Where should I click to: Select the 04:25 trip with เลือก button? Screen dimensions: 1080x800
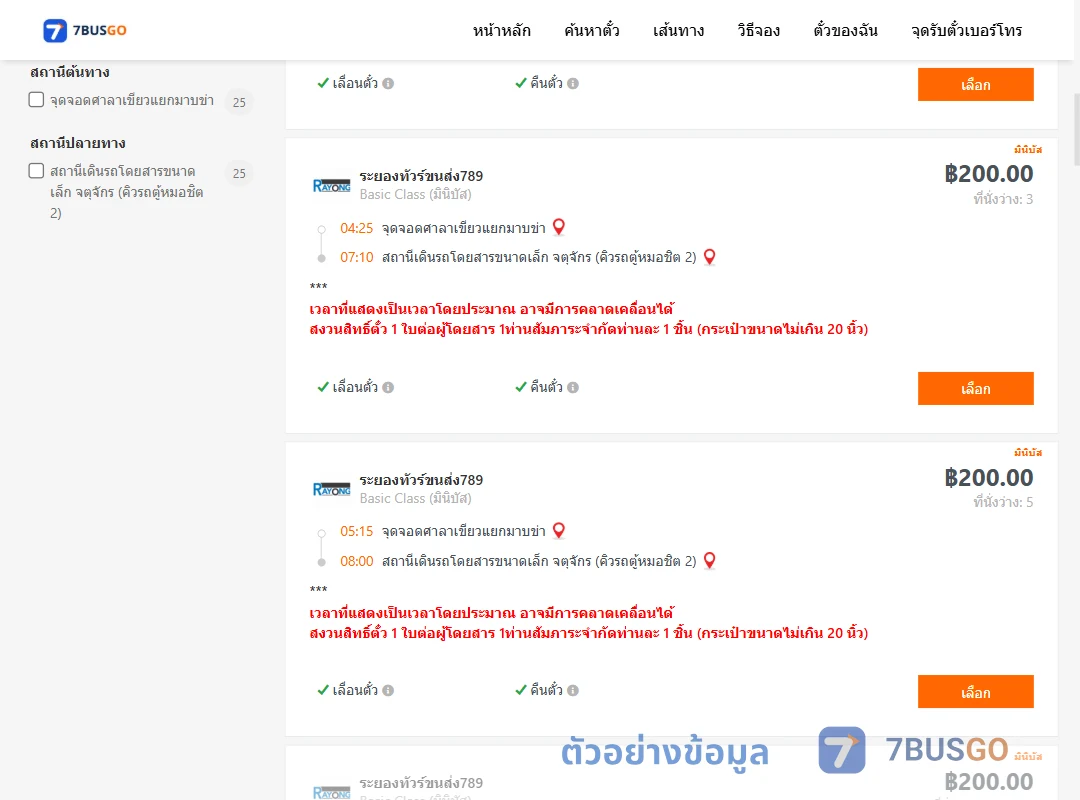[x=975, y=389]
